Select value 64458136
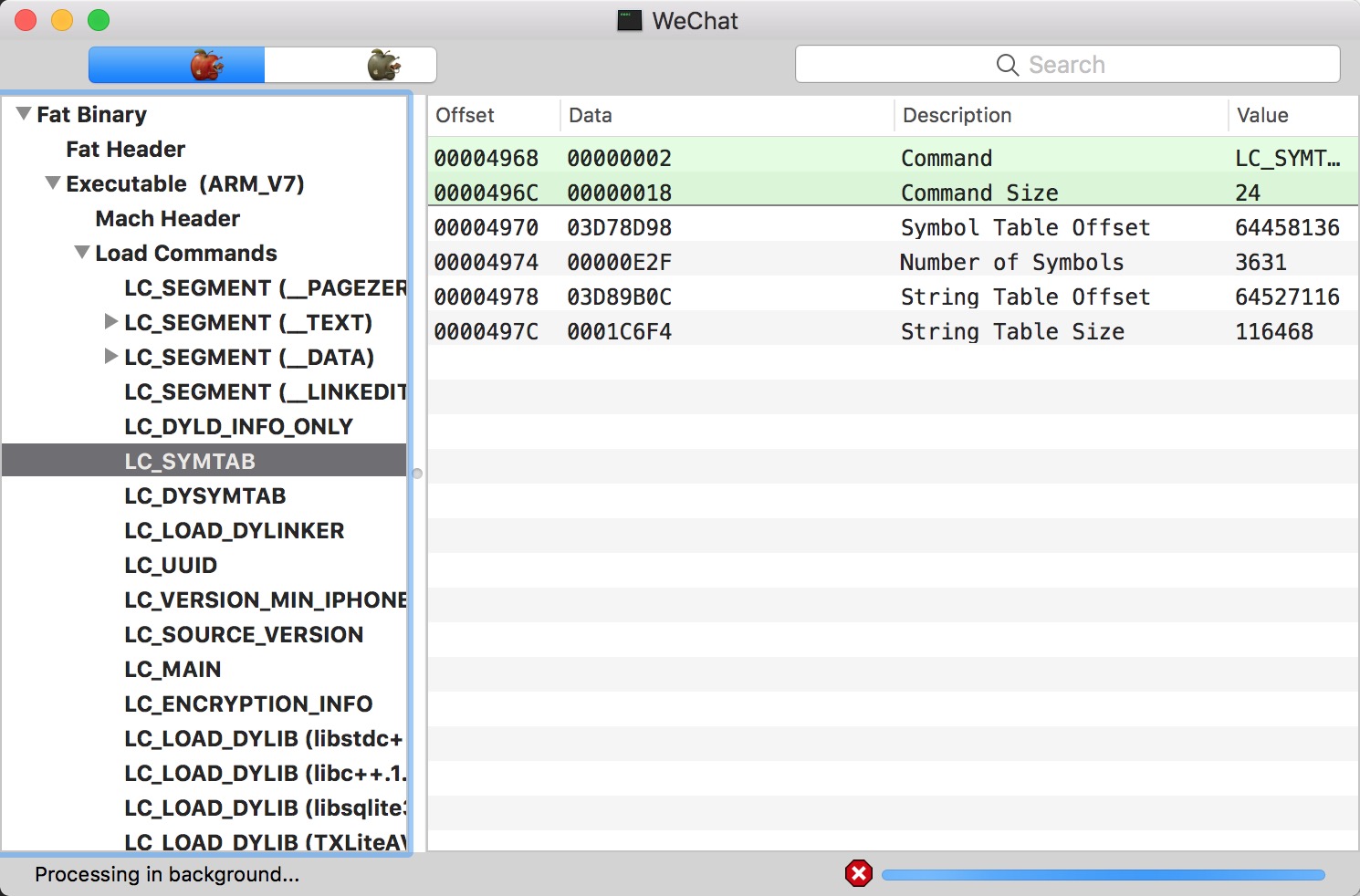 [x=1288, y=227]
